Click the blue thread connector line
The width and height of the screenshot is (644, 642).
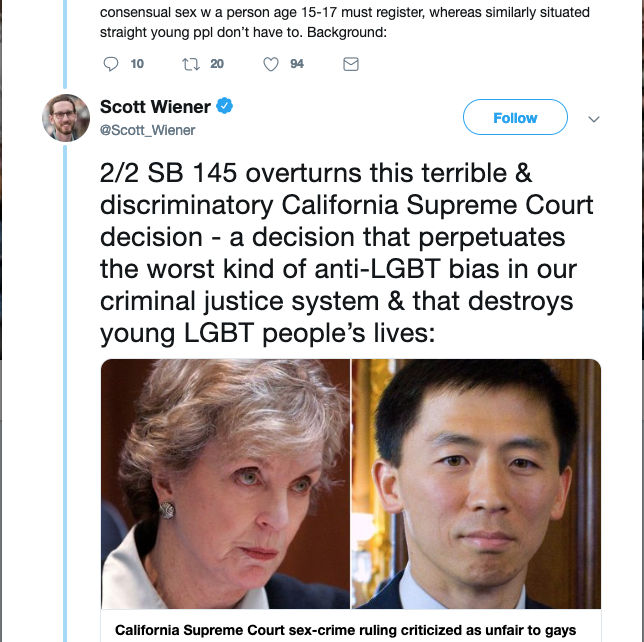(x=65, y=392)
